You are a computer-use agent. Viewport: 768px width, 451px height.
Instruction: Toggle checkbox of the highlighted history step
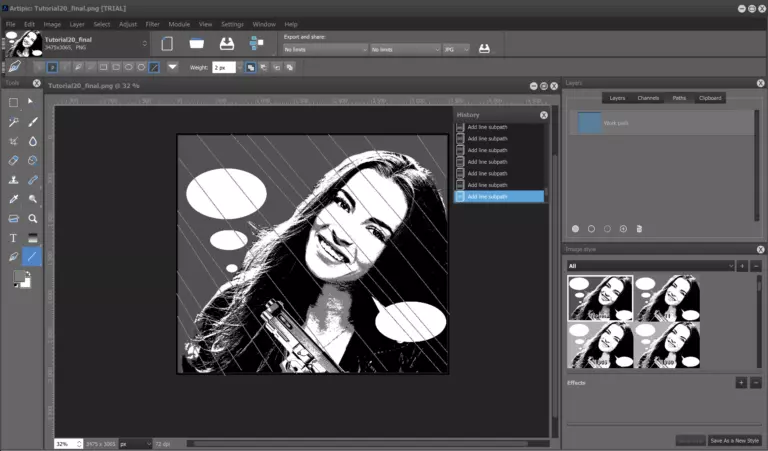pos(461,197)
